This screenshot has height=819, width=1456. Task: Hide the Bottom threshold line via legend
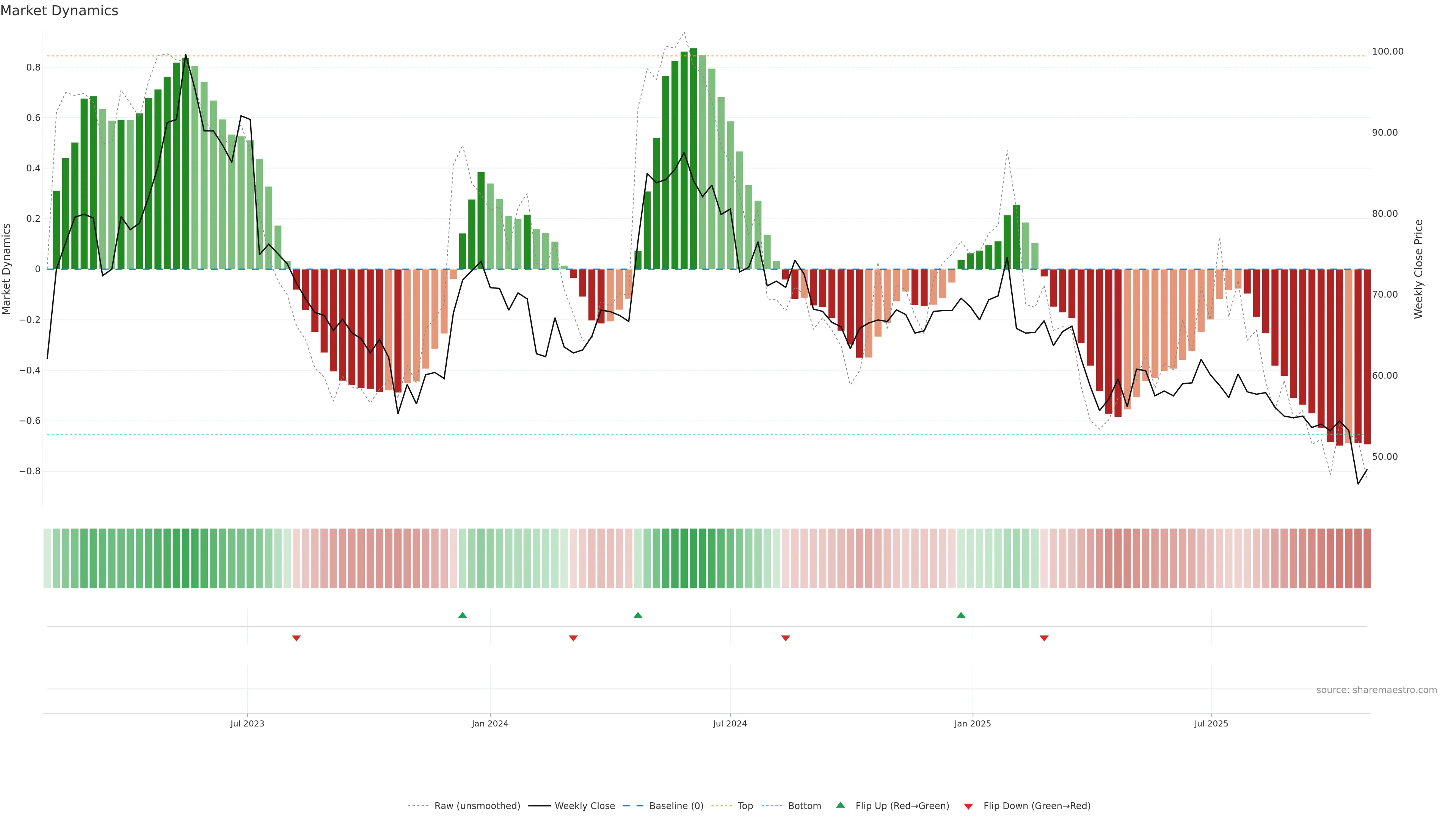[804, 806]
